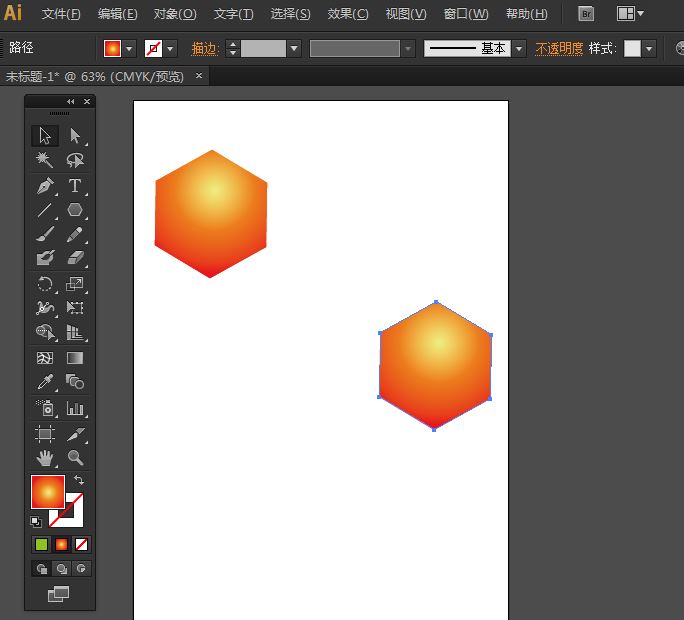Click the 描边 stroke link
Viewport: 684px width, 620px height.
[204, 48]
